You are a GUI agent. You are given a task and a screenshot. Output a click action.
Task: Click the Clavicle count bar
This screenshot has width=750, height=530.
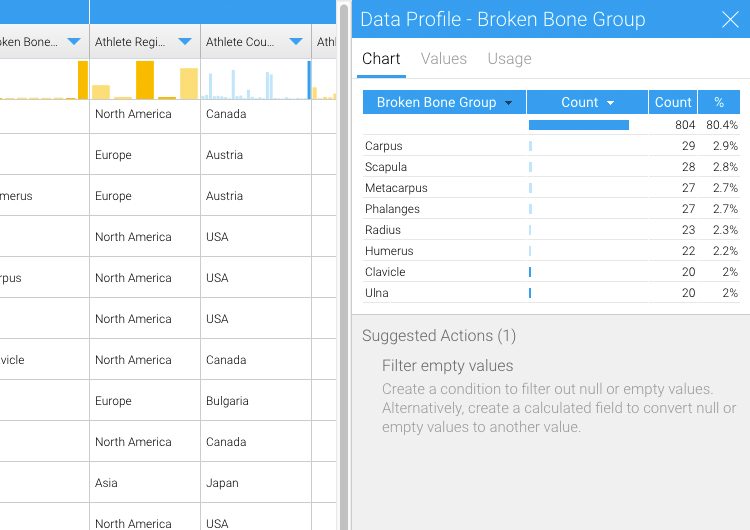530,272
